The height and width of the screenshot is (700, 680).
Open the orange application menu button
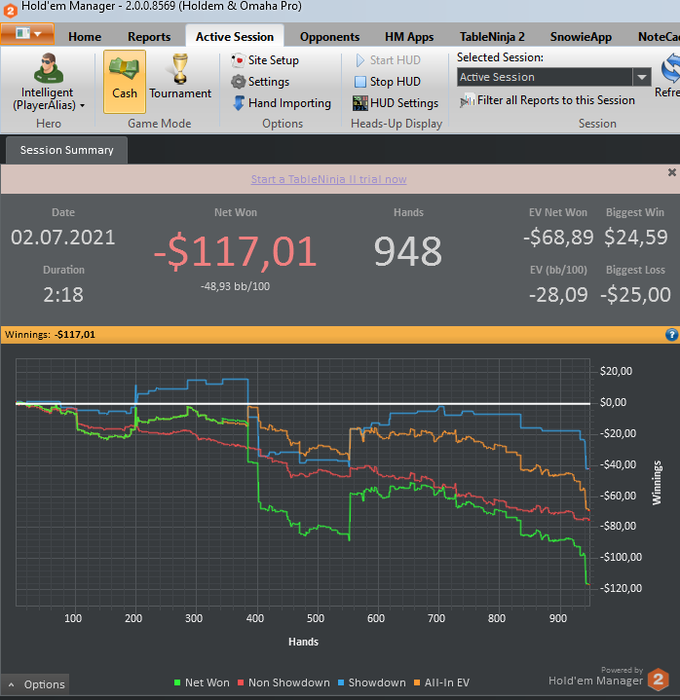28,34
